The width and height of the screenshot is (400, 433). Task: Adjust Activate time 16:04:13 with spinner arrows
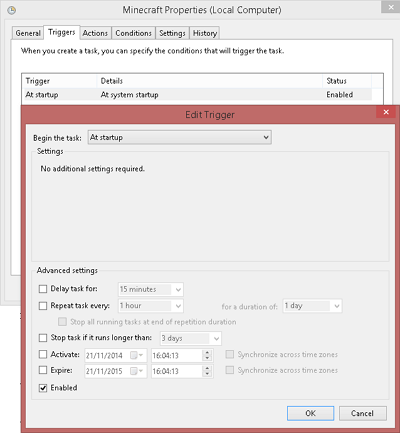tap(207, 355)
